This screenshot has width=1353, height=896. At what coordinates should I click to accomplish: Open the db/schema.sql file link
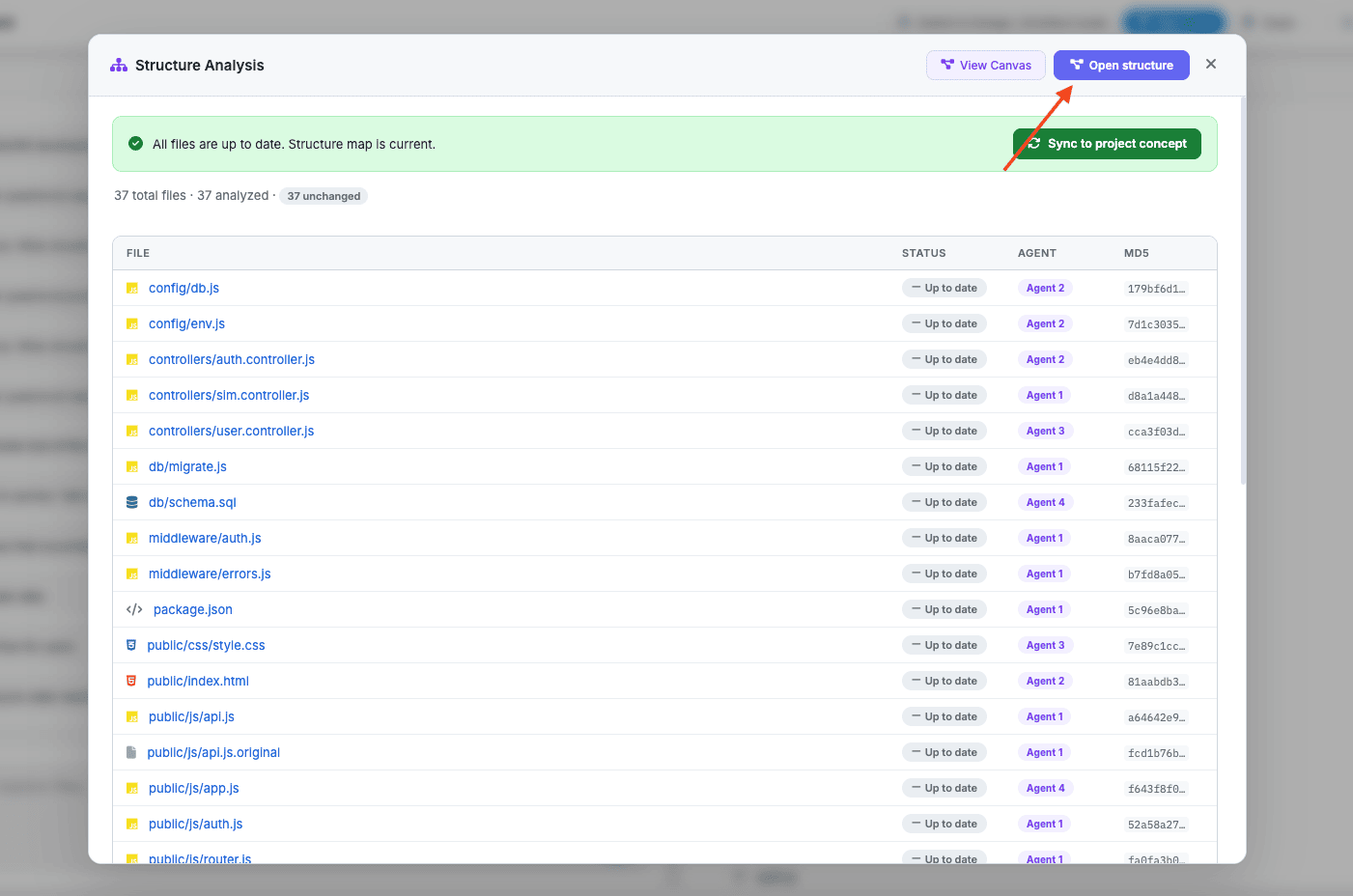point(192,503)
